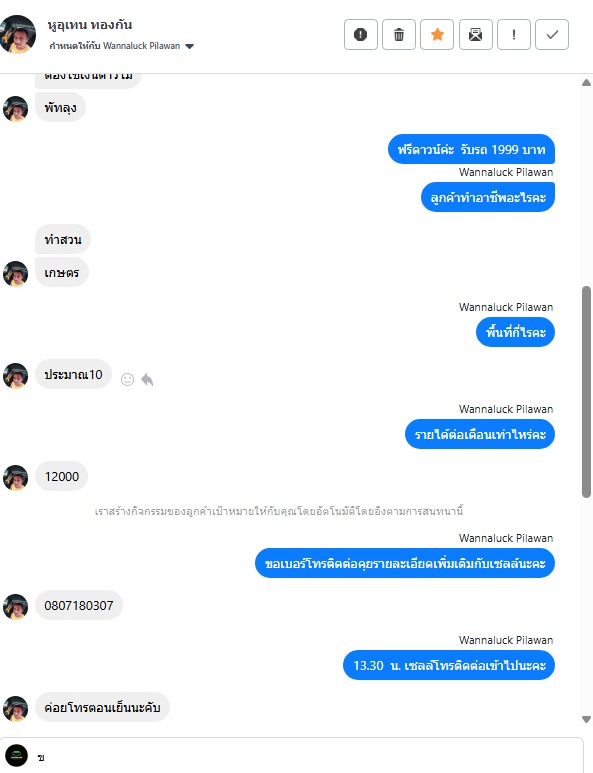This screenshot has width=593, height=773.
Task: Mark conversation unread with envelope icon
Action: (476, 35)
